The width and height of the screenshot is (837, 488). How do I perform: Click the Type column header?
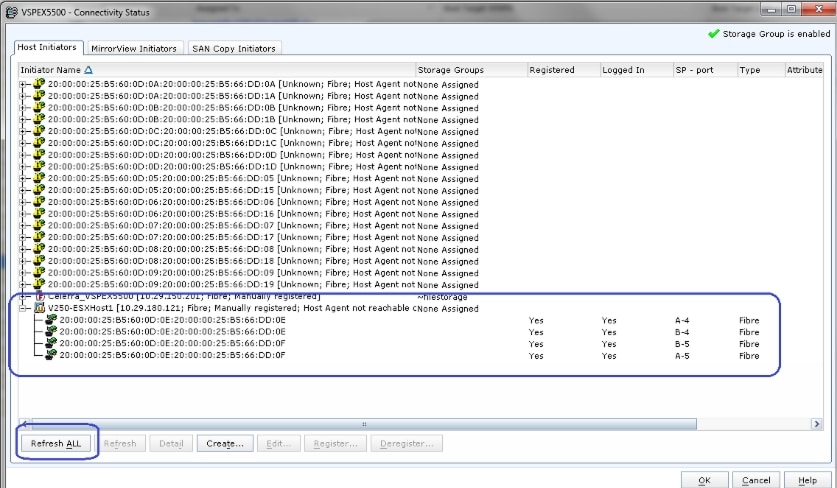tap(761, 70)
